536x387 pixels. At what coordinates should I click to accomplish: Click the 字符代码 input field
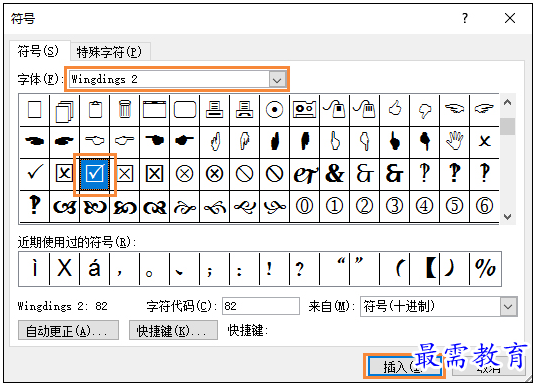coord(261,306)
